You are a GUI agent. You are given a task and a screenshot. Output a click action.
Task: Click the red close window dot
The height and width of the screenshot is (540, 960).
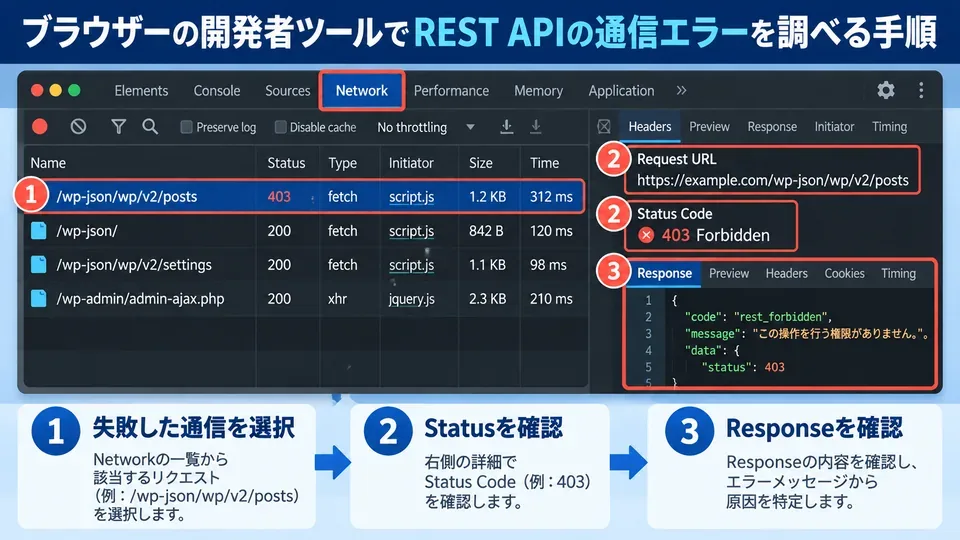[x=37, y=91]
